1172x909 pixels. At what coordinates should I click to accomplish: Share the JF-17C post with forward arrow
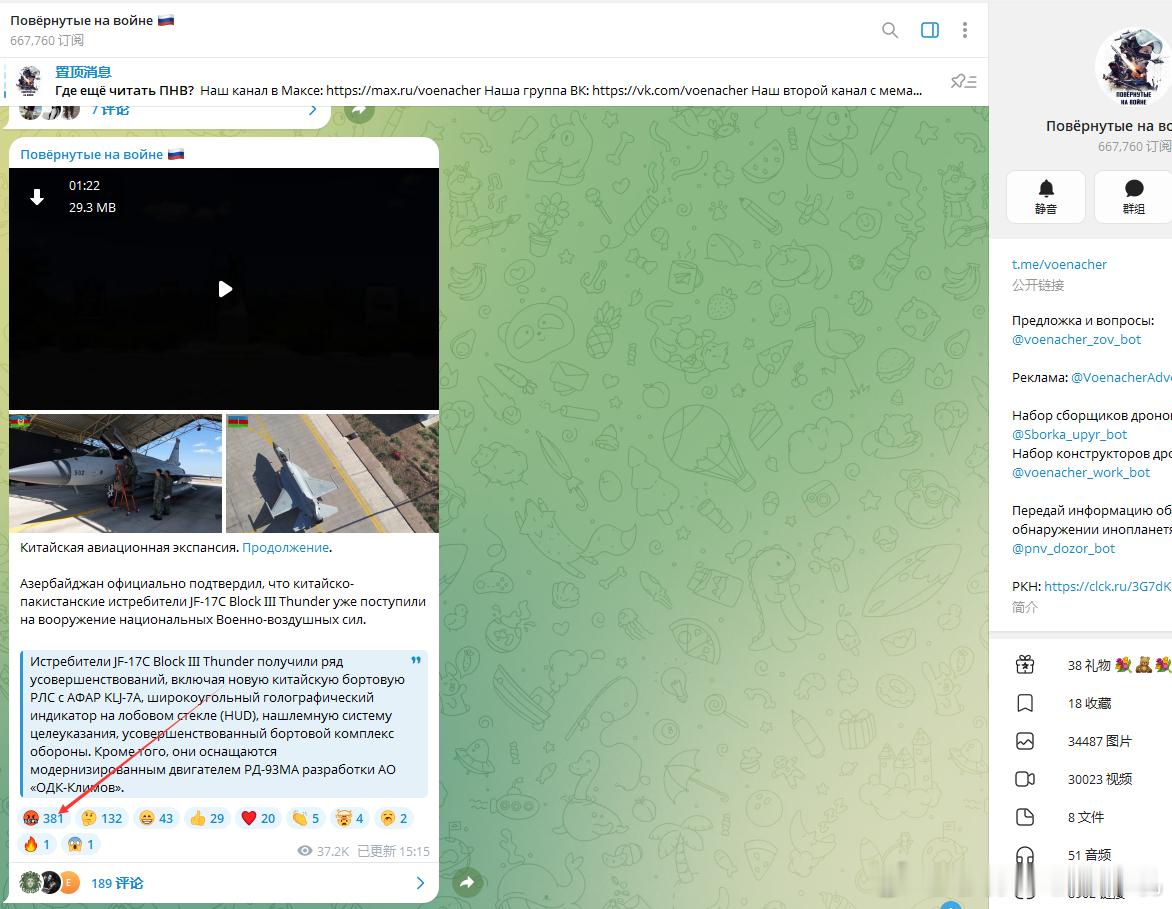467,882
